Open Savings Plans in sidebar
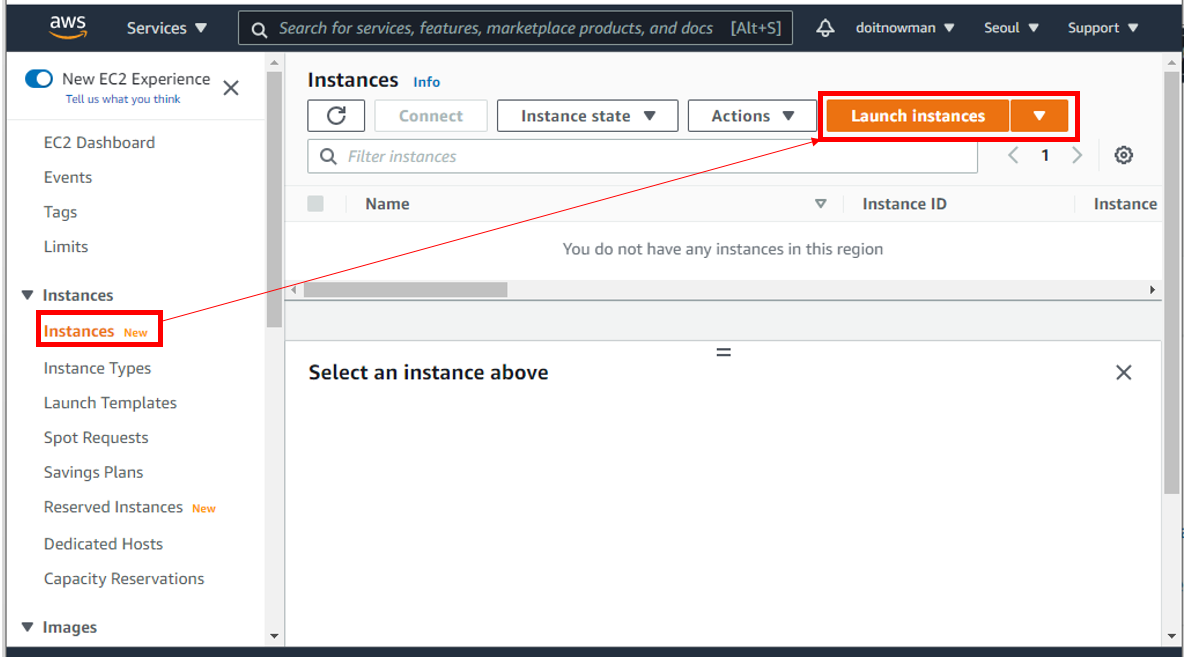 tap(93, 473)
